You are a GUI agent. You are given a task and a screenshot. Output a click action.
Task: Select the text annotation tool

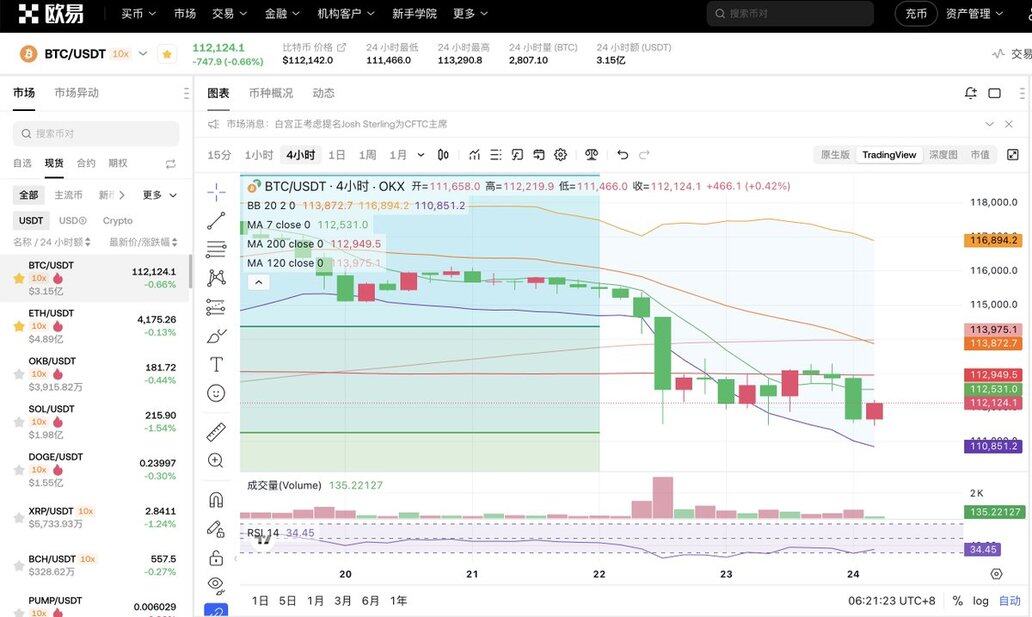point(216,364)
